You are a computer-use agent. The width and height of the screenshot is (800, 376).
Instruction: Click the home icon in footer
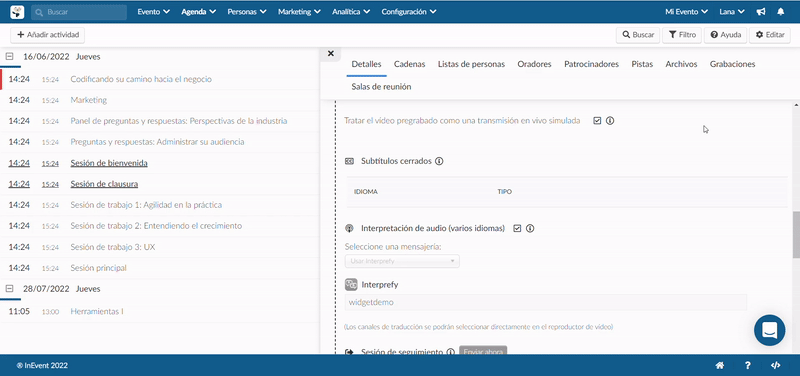[720, 365]
